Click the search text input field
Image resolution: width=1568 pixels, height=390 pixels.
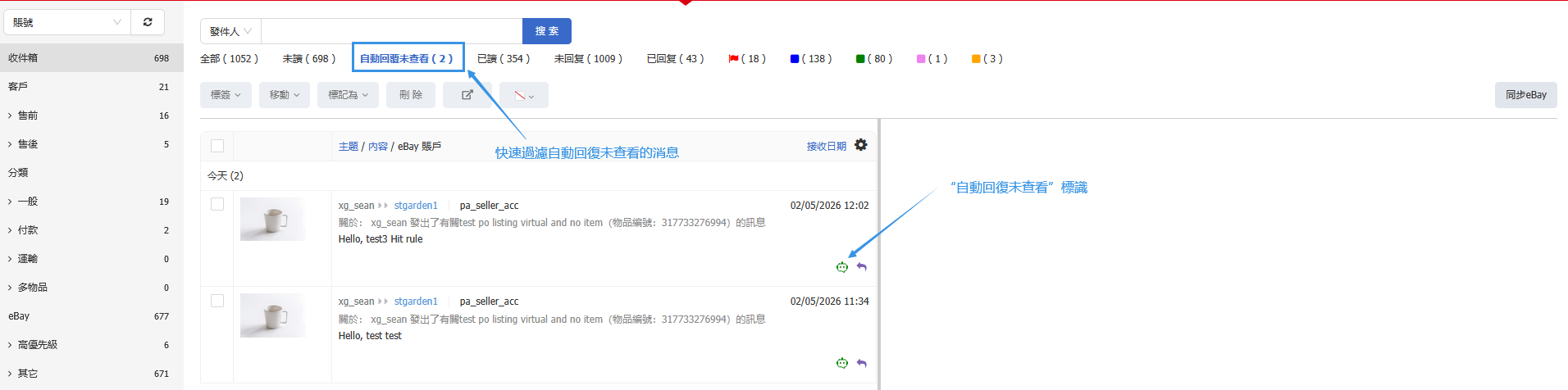click(x=391, y=31)
